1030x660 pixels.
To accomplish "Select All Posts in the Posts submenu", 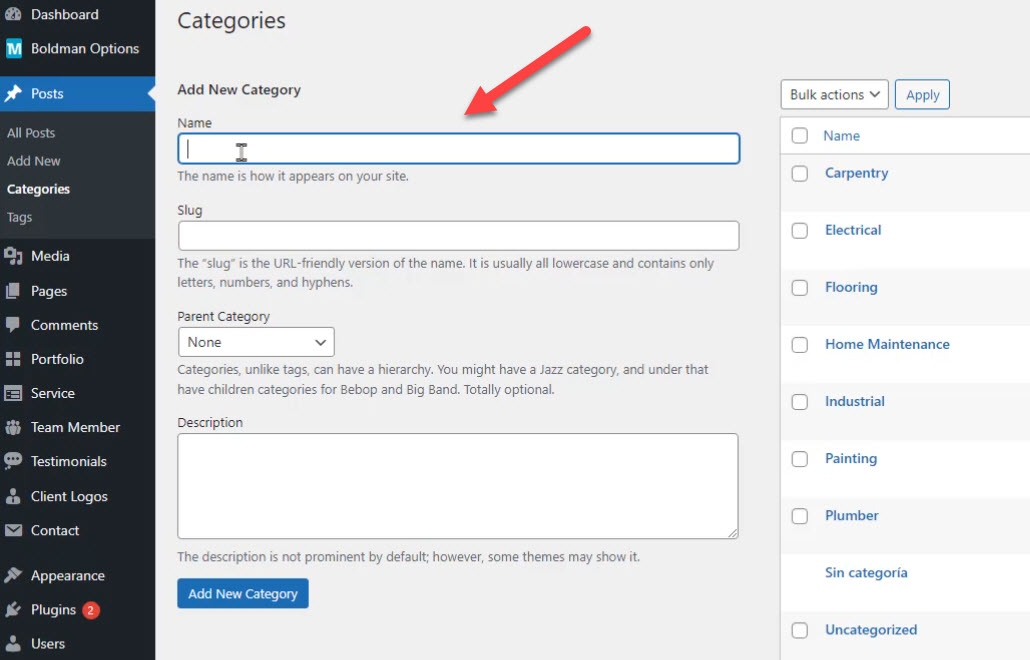I will tap(31, 133).
